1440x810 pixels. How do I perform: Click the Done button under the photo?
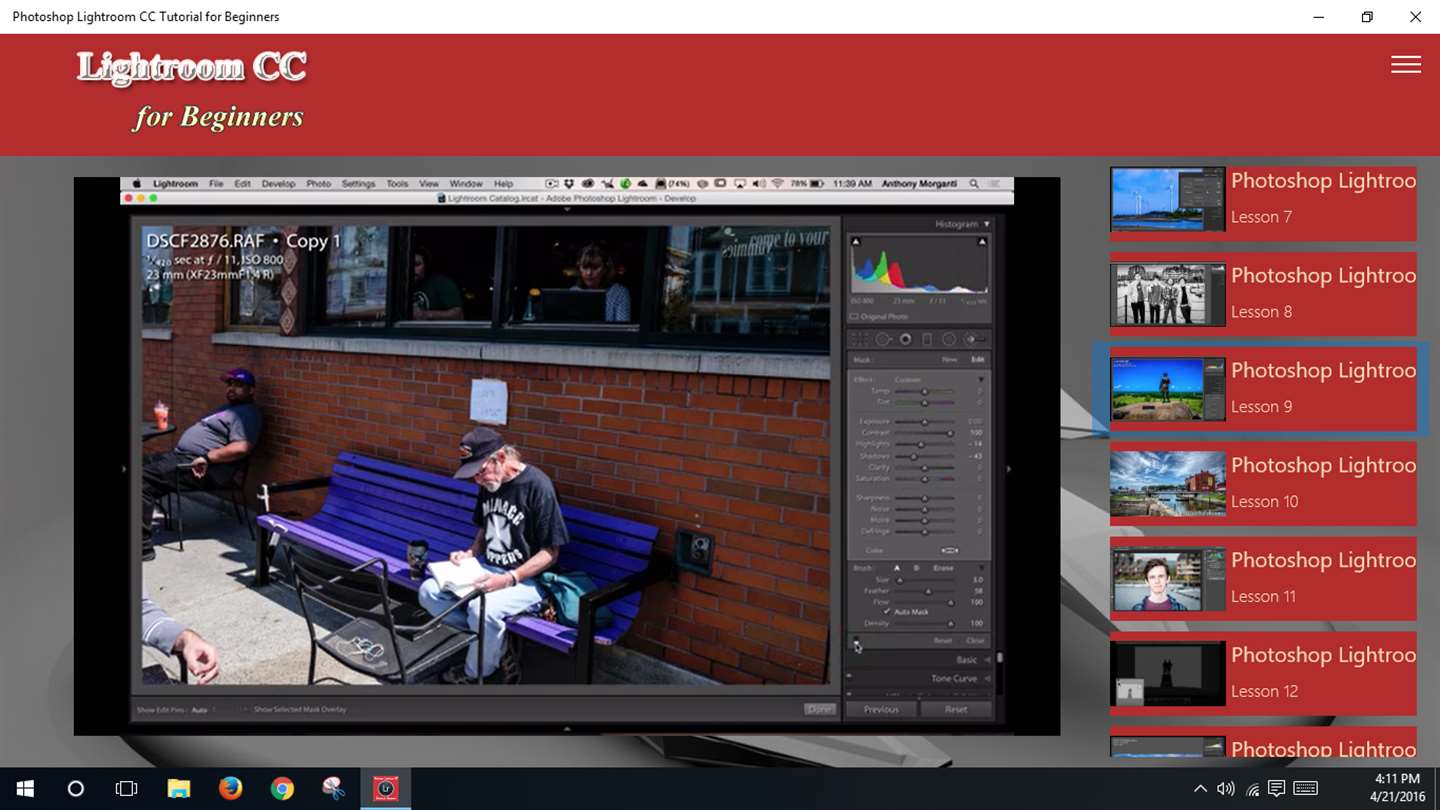(x=820, y=709)
